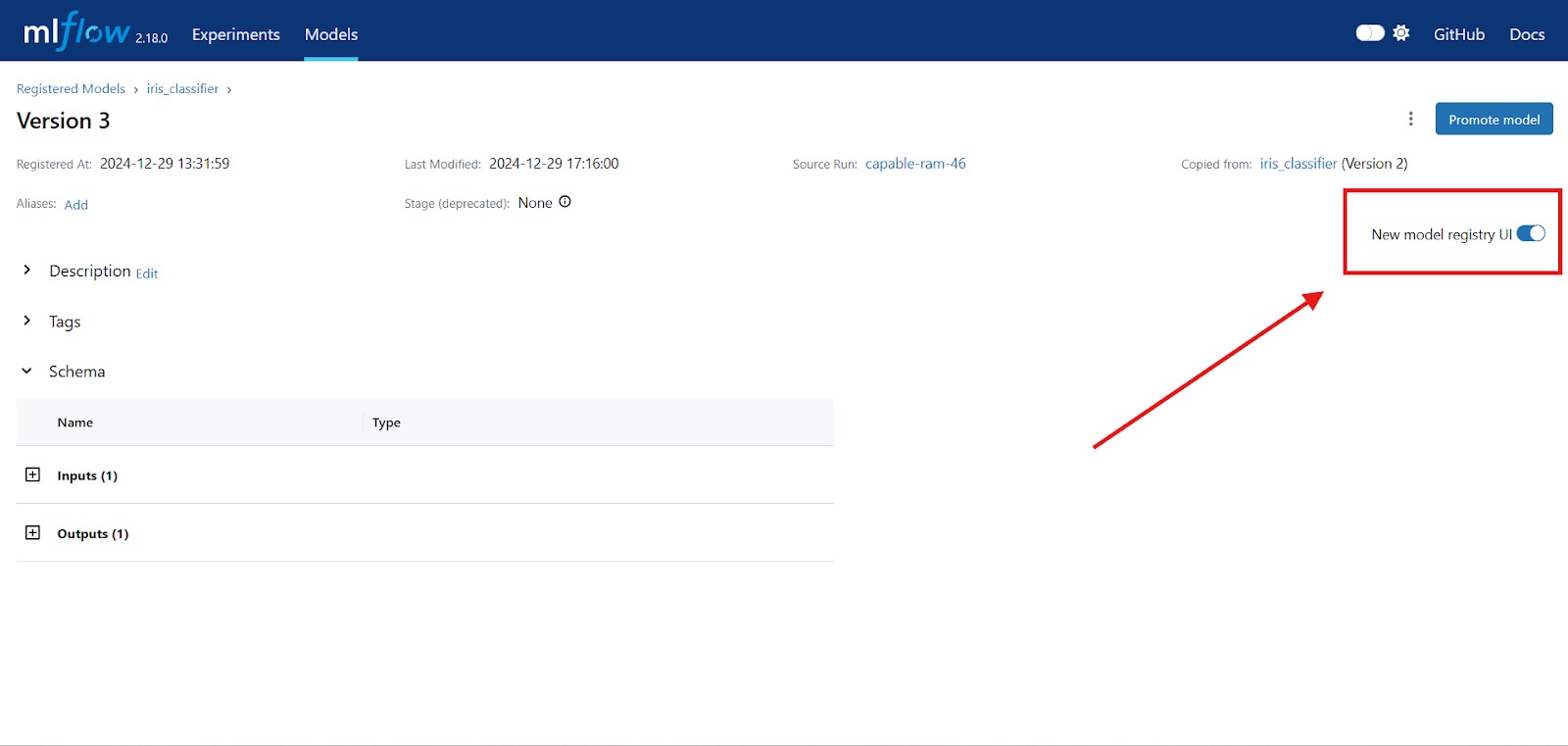Click the plus icon for Inputs row
The image size is (1568, 746).
(x=32, y=474)
